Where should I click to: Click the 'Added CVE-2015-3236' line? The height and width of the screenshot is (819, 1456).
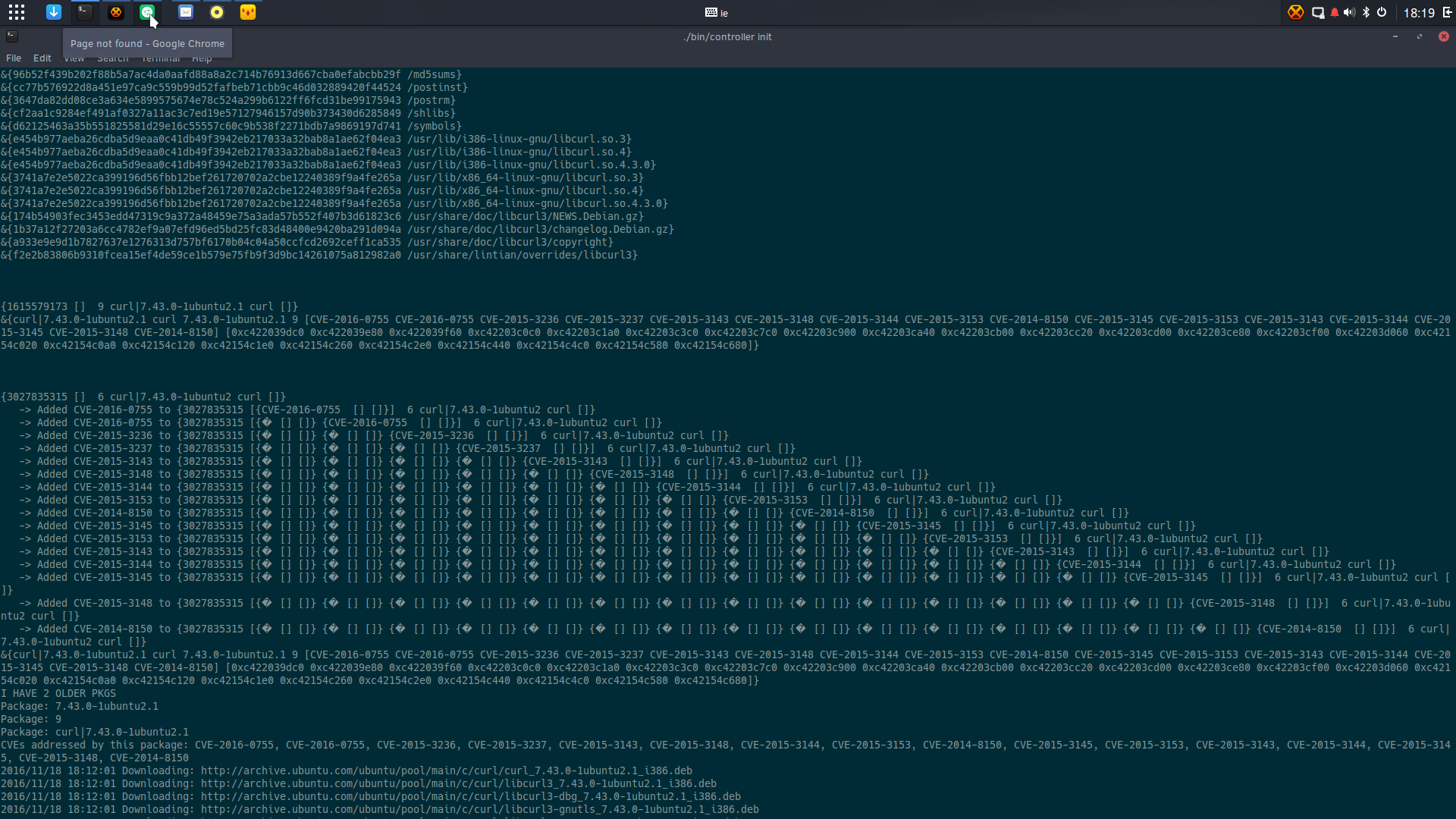(374, 435)
